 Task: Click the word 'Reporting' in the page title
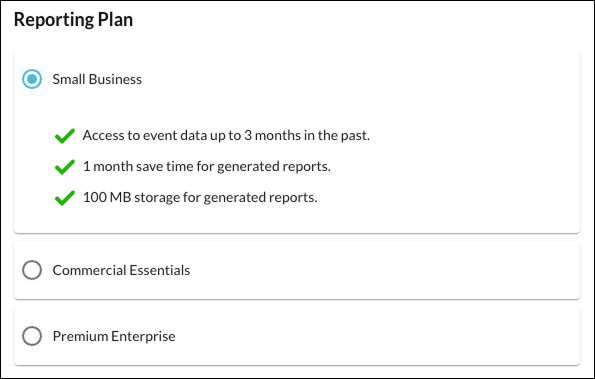(x=54, y=20)
